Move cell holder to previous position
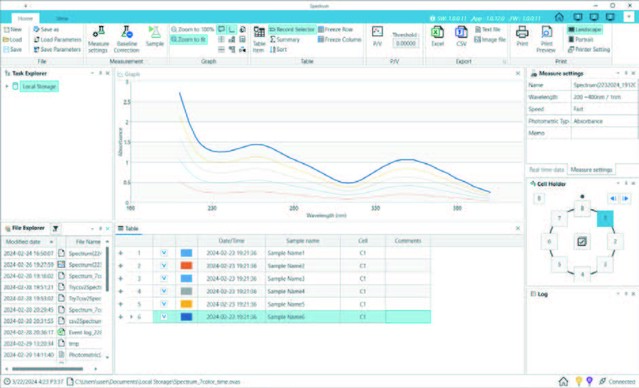Image resolution: width=639 pixels, height=388 pixels. tap(613, 198)
